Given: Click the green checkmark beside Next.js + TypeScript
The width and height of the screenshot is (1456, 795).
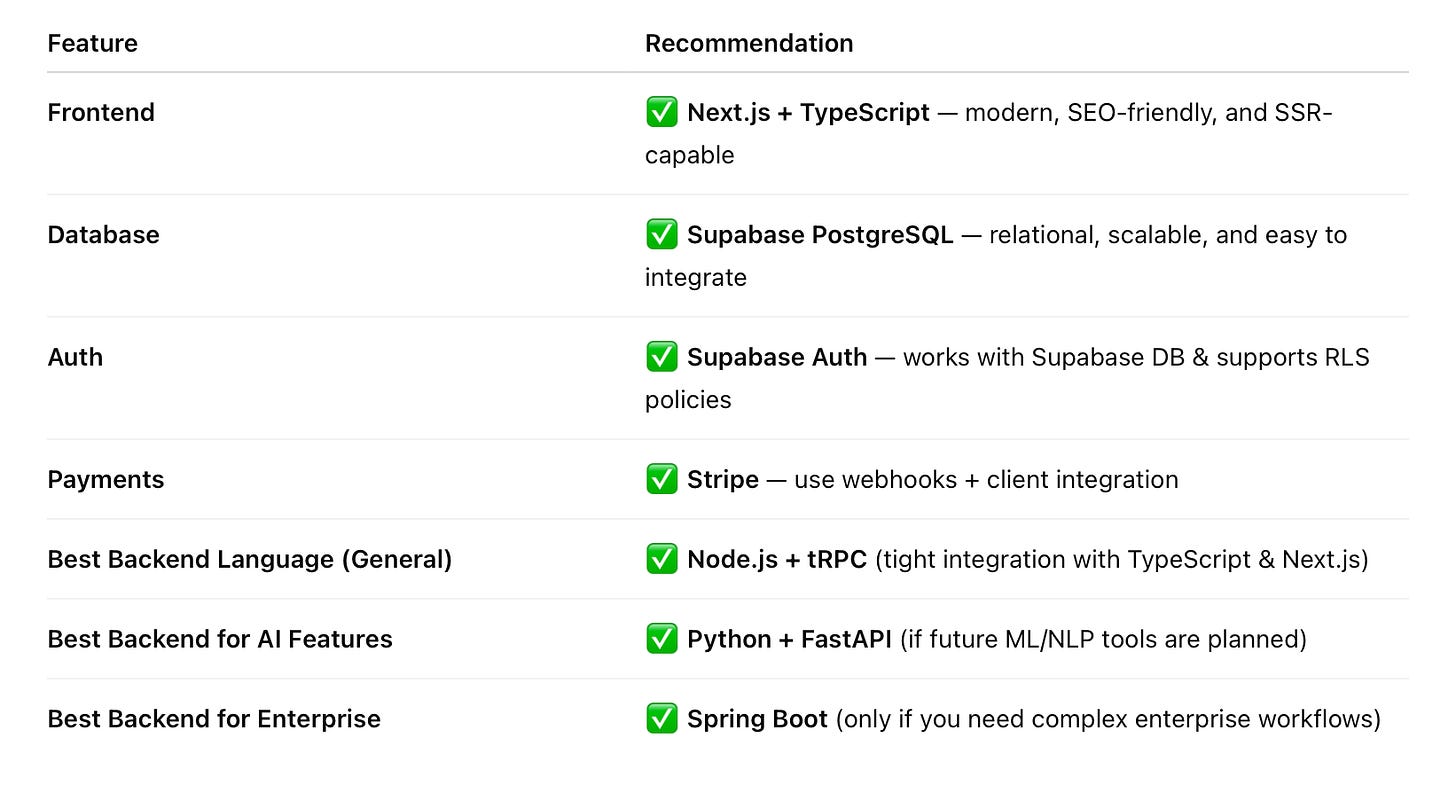Looking at the screenshot, I should pyautogui.click(x=662, y=113).
